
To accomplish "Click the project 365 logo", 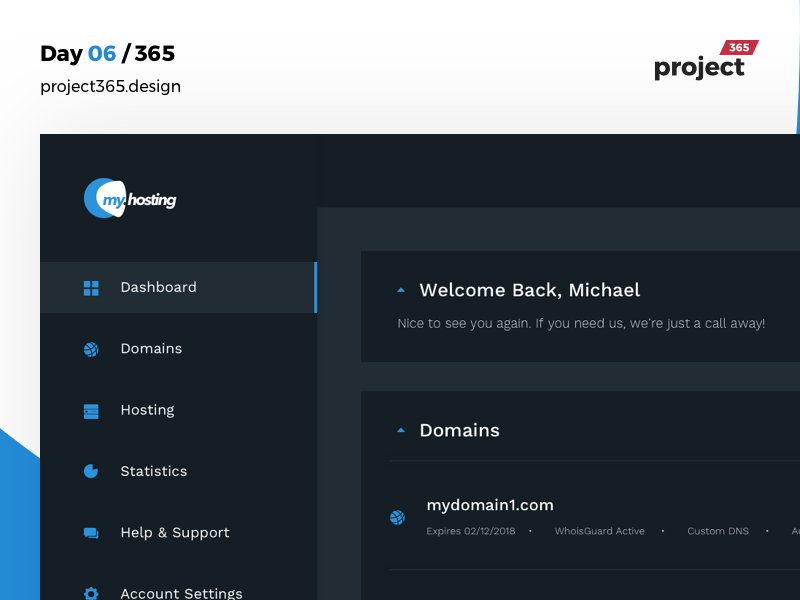I will pyautogui.click(x=706, y=60).
